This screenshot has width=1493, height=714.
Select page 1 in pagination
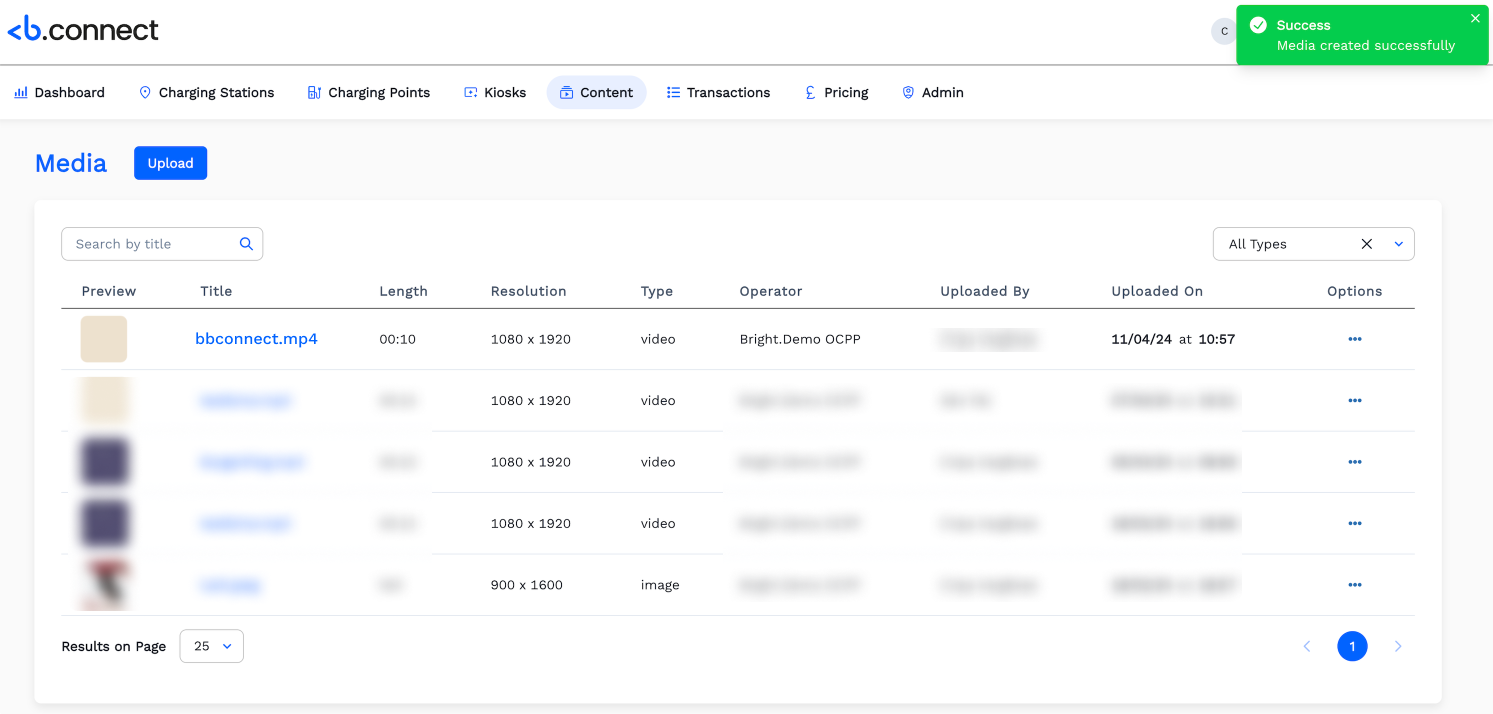1351,646
